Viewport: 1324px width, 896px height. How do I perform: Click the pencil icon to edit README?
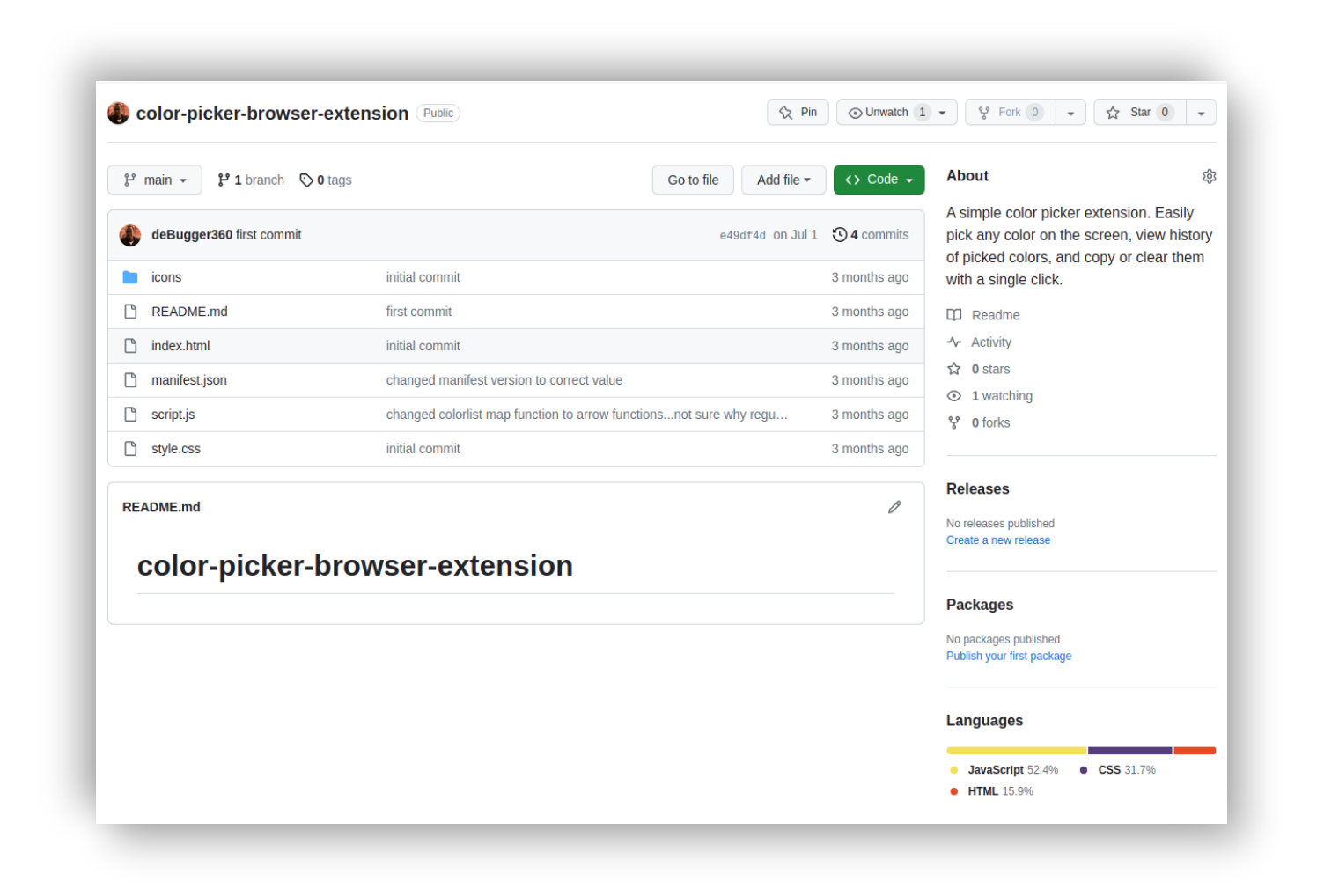[x=894, y=507]
